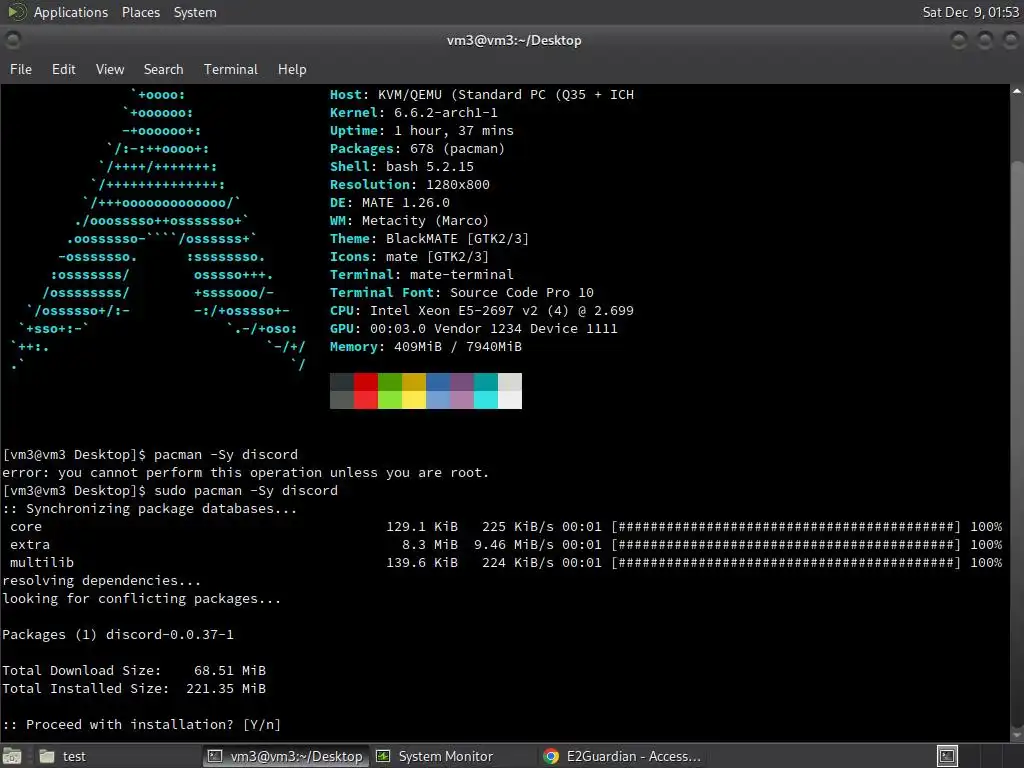
Task: Open the System menu
Action: pyautogui.click(x=195, y=12)
